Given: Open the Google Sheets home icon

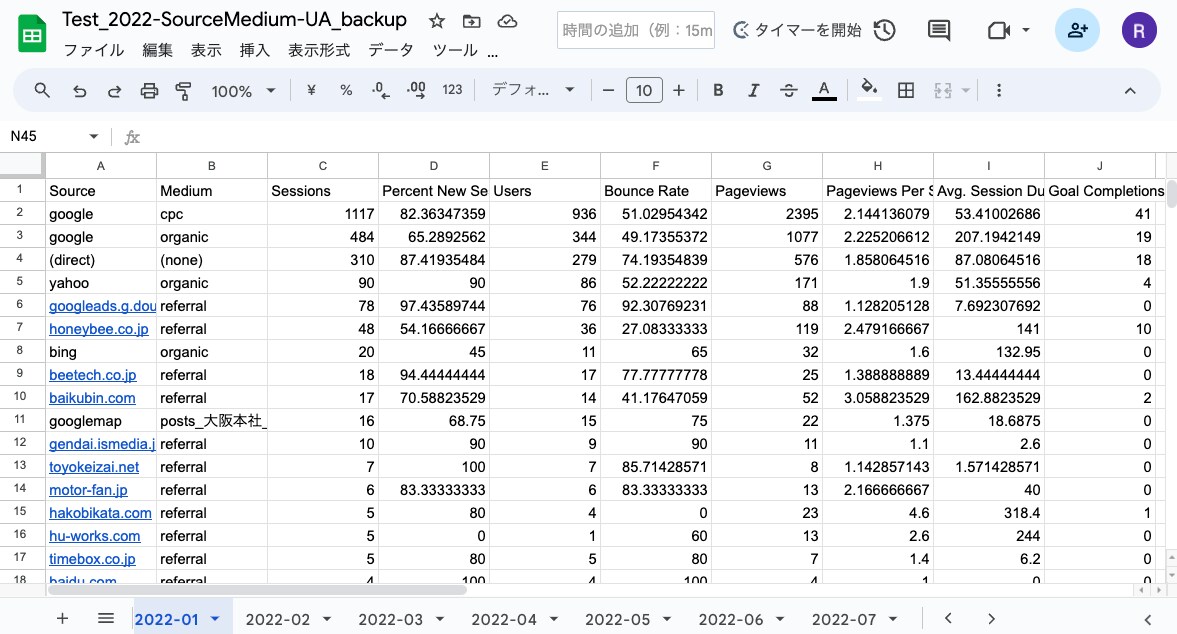Looking at the screenshot, I should click(x=32, y=35).
